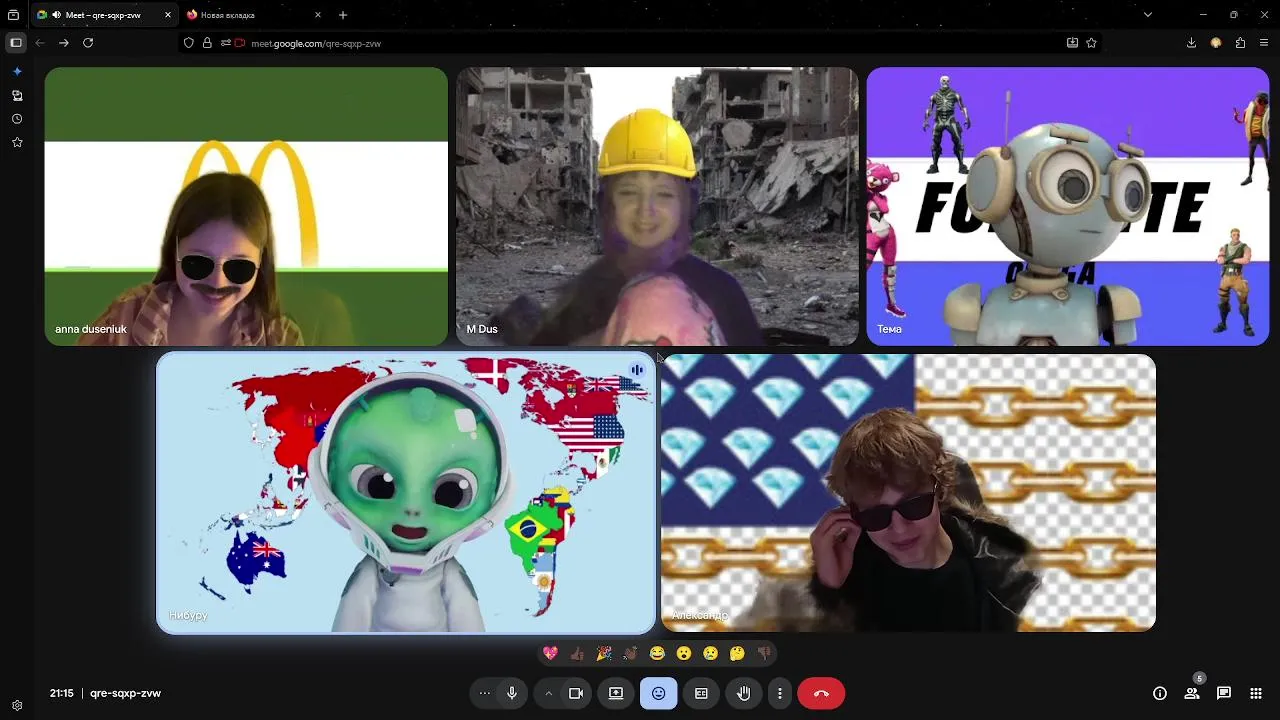Focus the meet.google.com address field
Viewport: 1280px width, 720px height.
tap(640, 43)
